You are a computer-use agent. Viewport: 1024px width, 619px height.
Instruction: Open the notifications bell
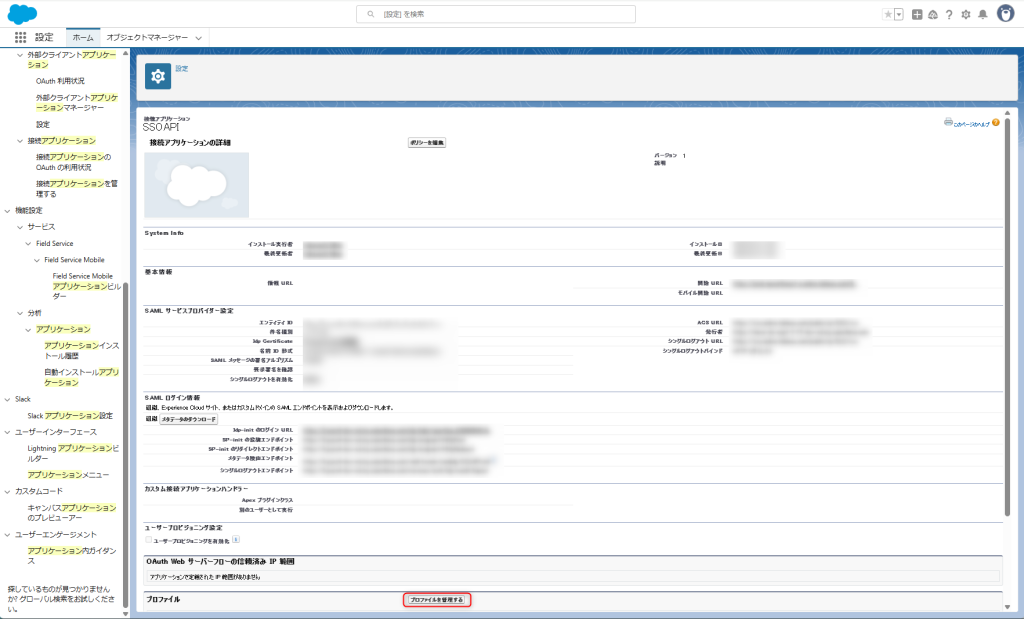[983, 14]
